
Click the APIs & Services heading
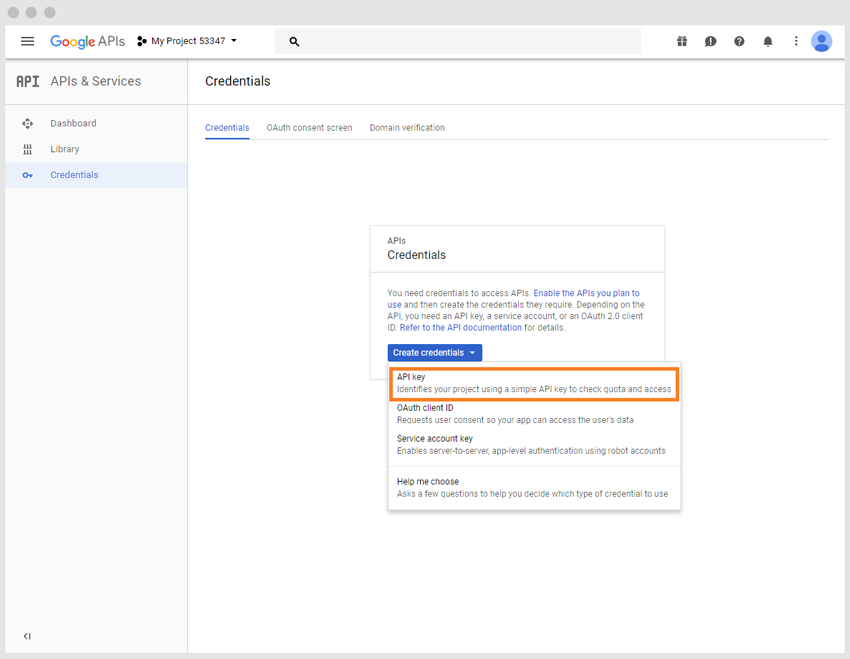tap(95, 81)
